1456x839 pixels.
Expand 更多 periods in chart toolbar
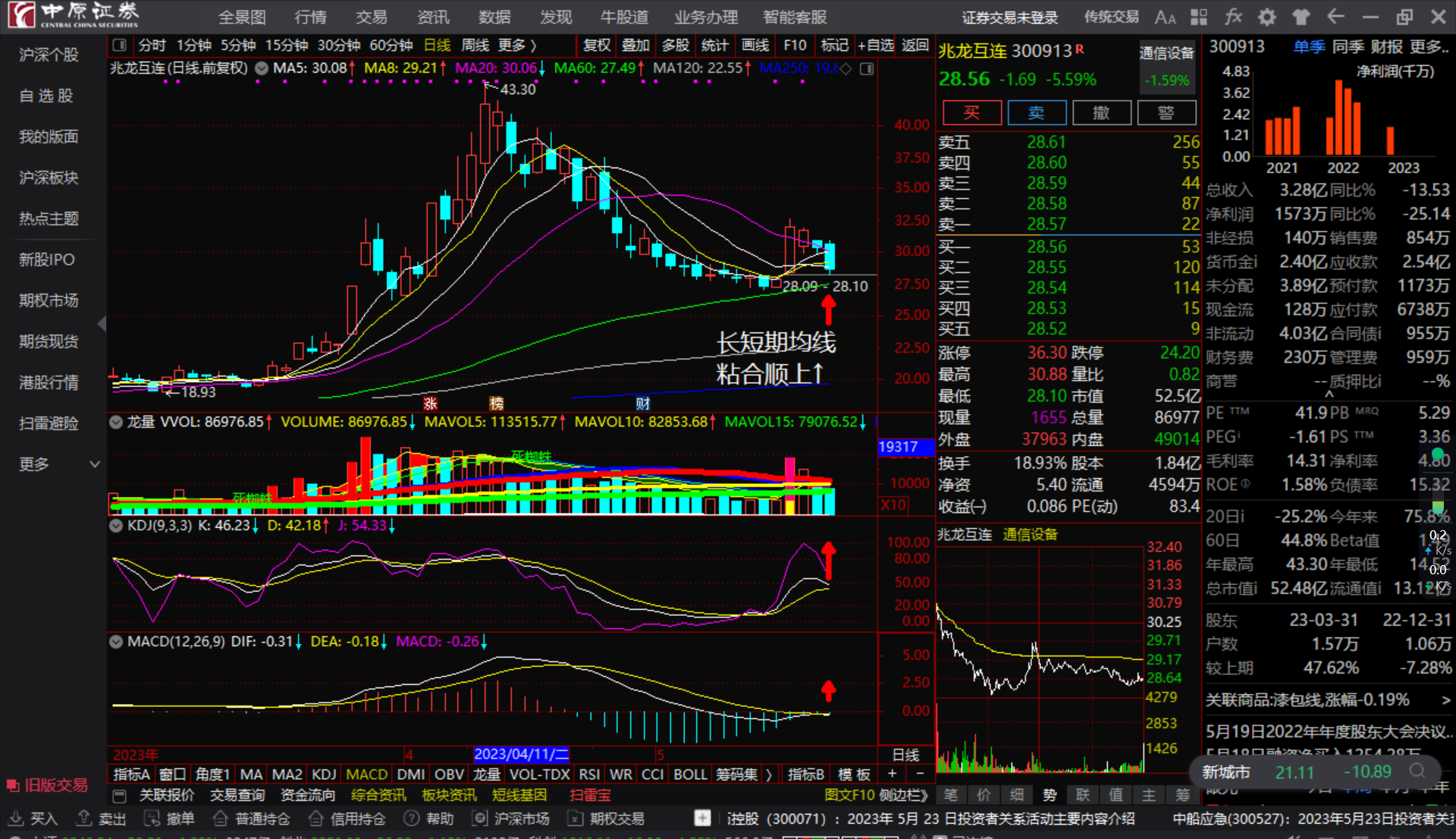pyautogui.click(x=516, y=46)
